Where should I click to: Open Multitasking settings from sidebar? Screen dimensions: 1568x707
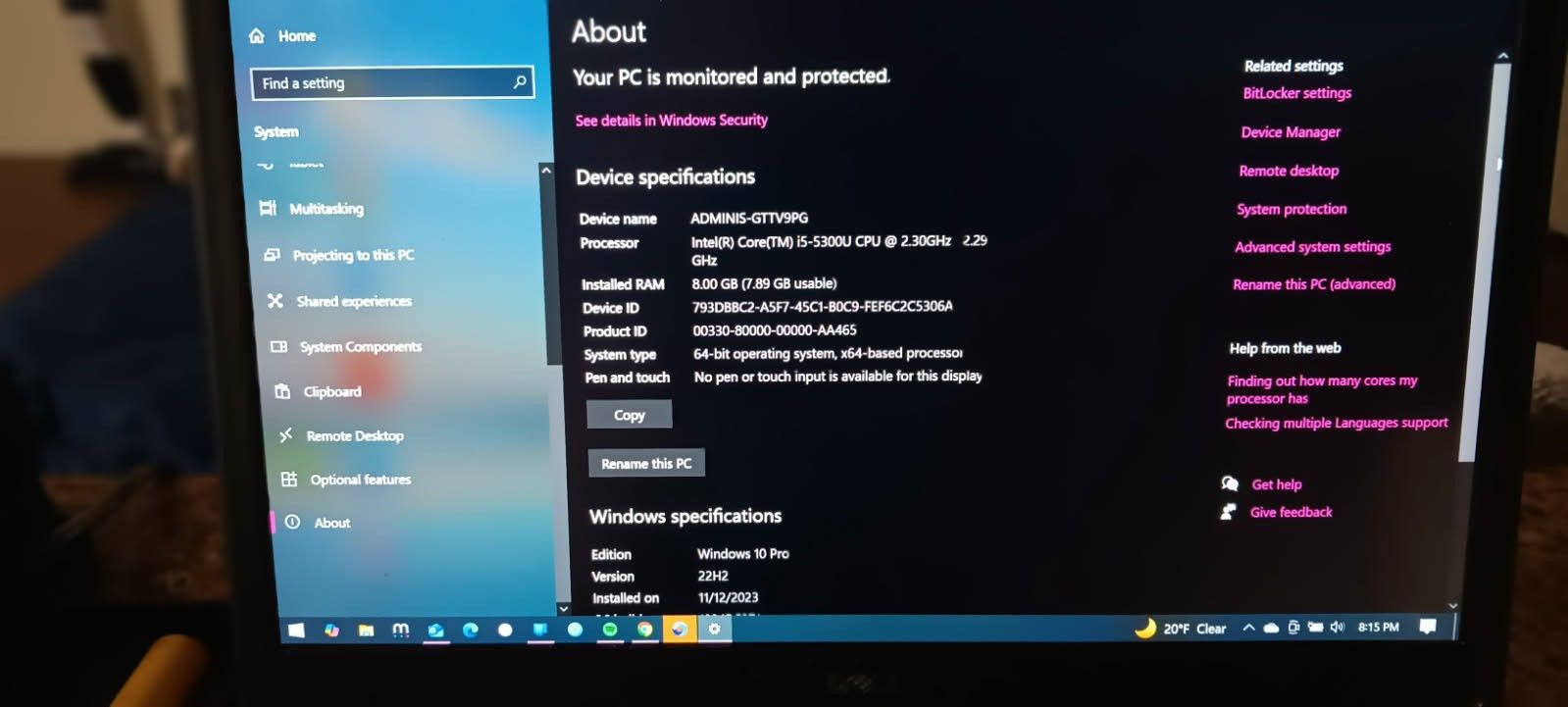pos(326,209)
